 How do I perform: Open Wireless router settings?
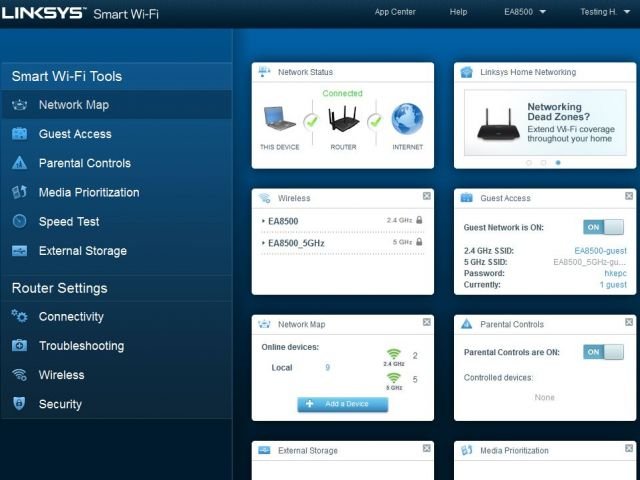(116, 375)
